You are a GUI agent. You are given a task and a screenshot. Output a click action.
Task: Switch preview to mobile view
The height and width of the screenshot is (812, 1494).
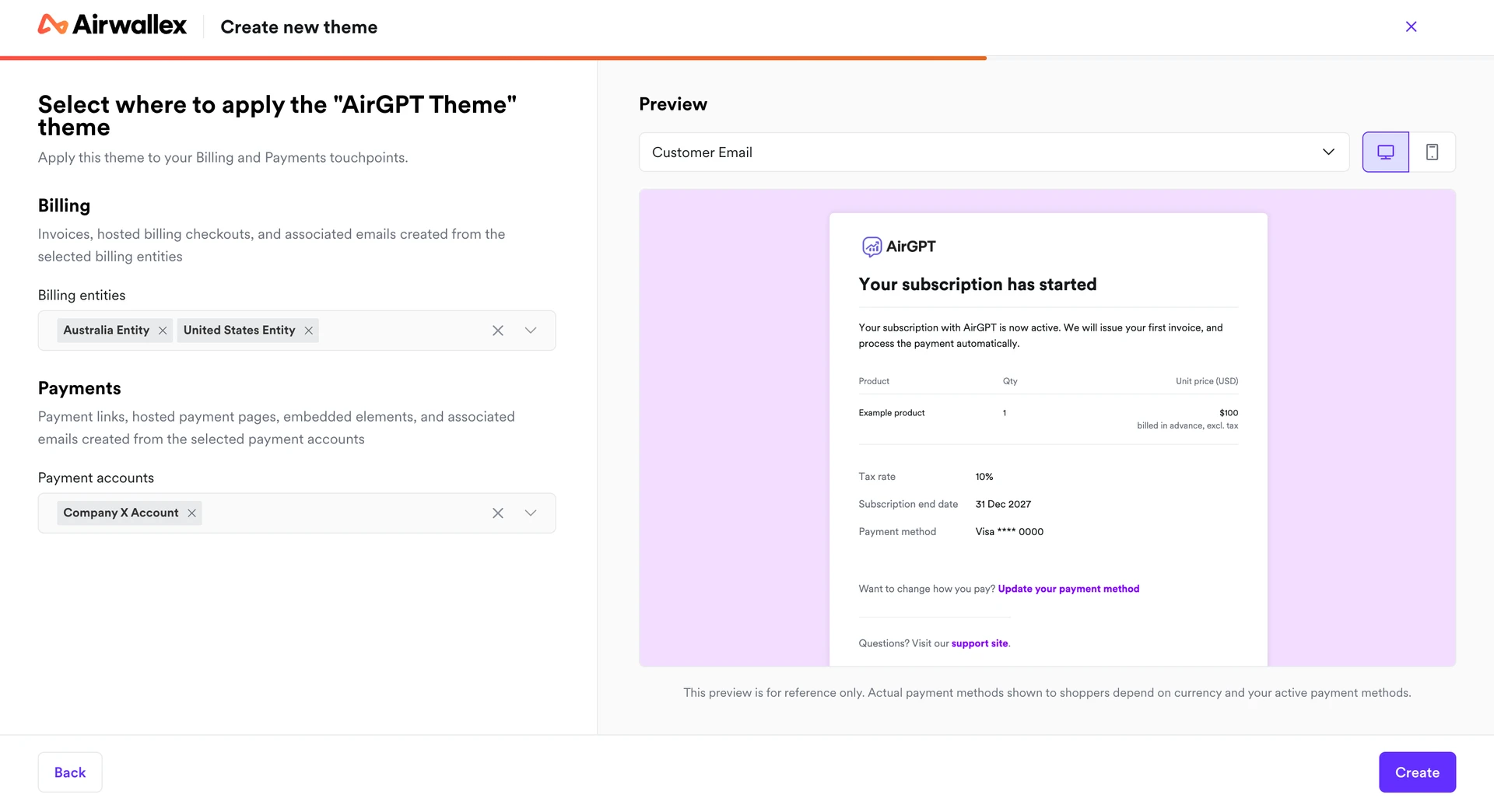tap(1432, 152)
